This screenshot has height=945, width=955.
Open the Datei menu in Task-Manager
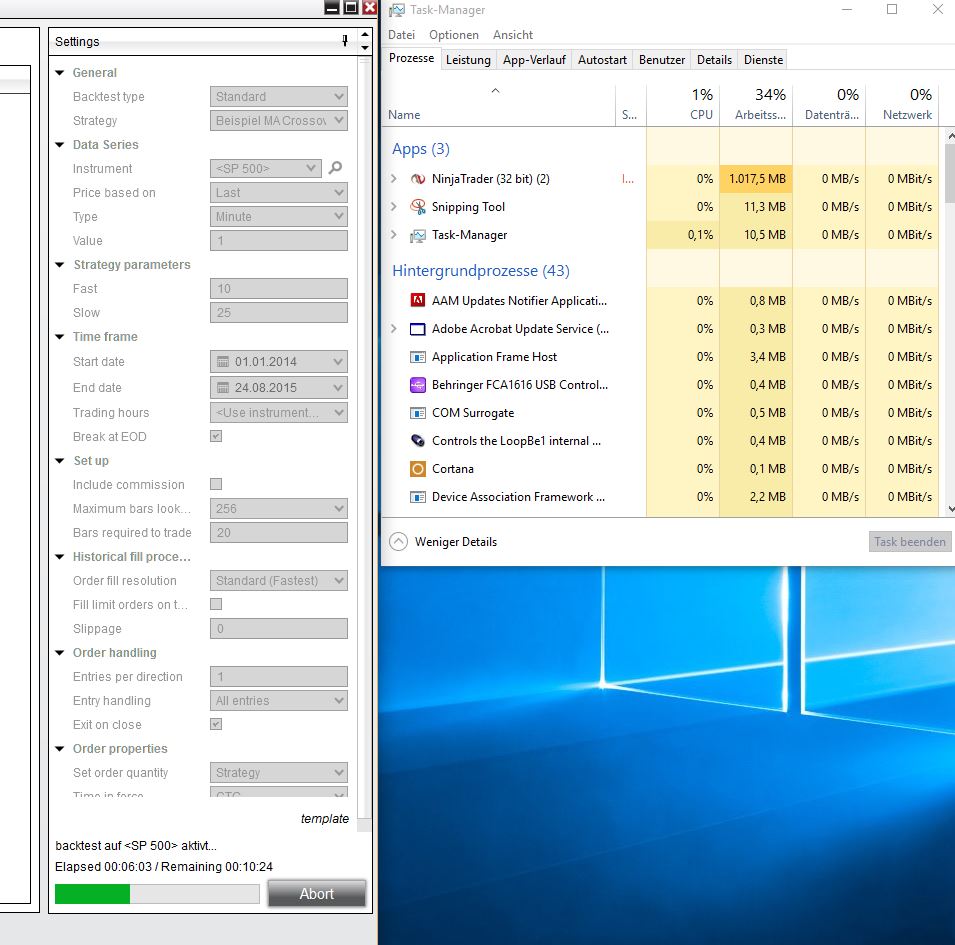coord(401,35)
